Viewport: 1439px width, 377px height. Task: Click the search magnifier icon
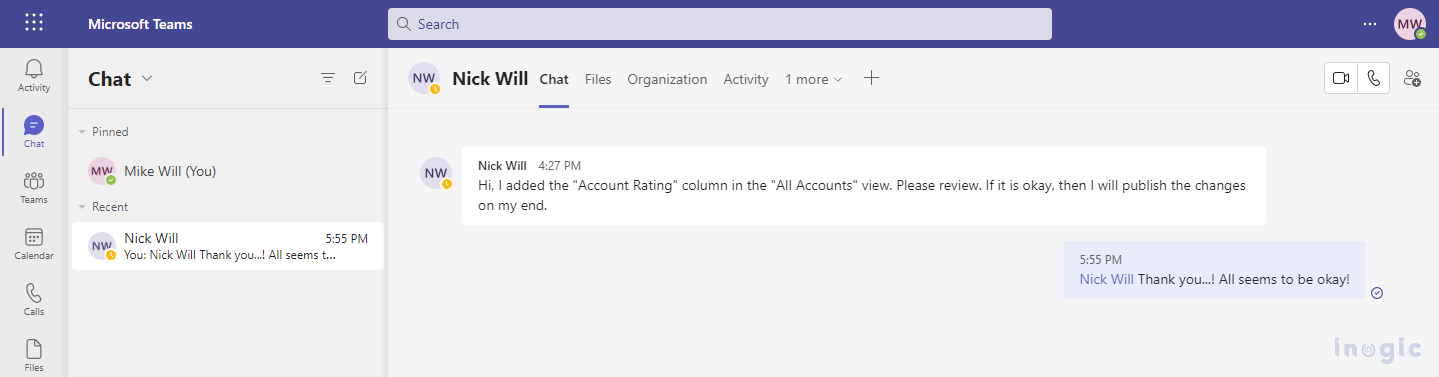pos(403,24)
